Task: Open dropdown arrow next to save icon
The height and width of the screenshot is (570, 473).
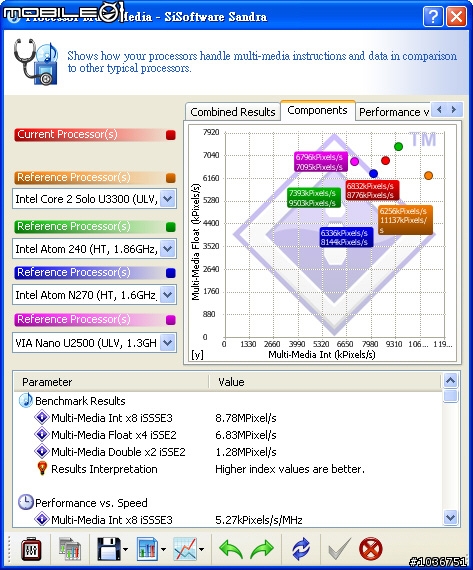Action: tap(125, 549)
